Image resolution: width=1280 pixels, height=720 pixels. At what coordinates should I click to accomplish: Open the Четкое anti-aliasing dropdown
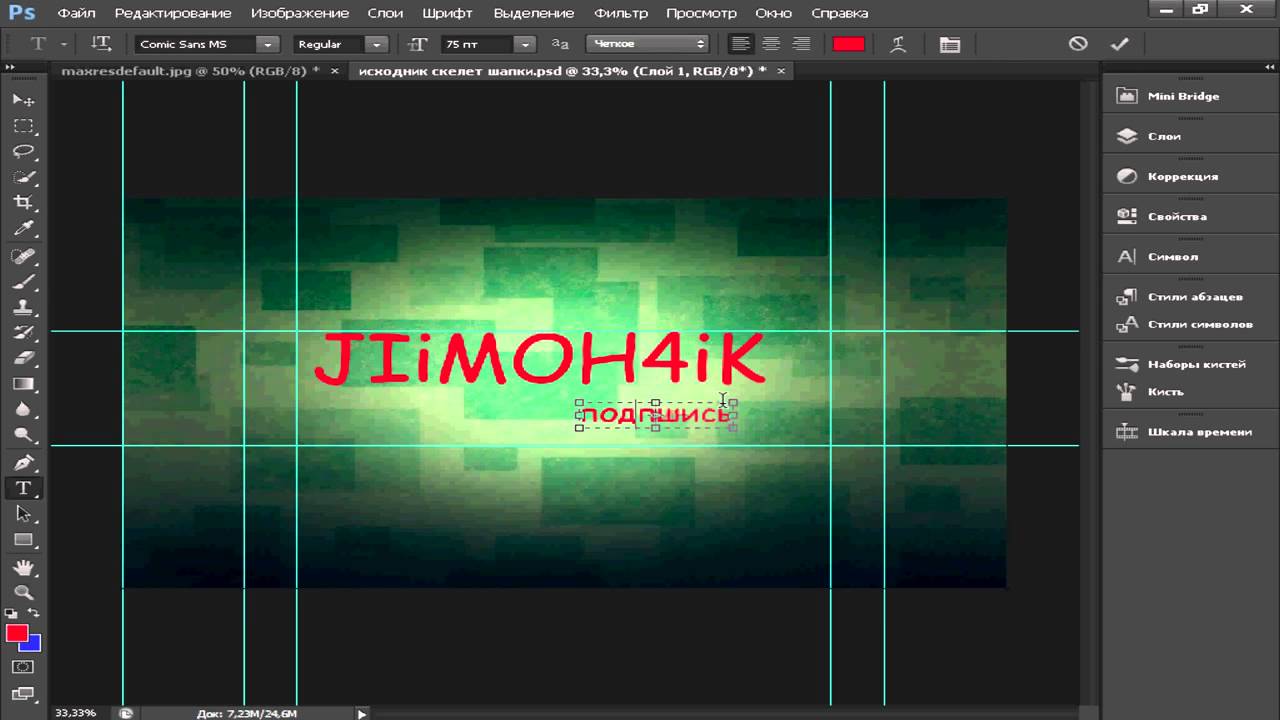pyautogui.click(x=648, y=44)
